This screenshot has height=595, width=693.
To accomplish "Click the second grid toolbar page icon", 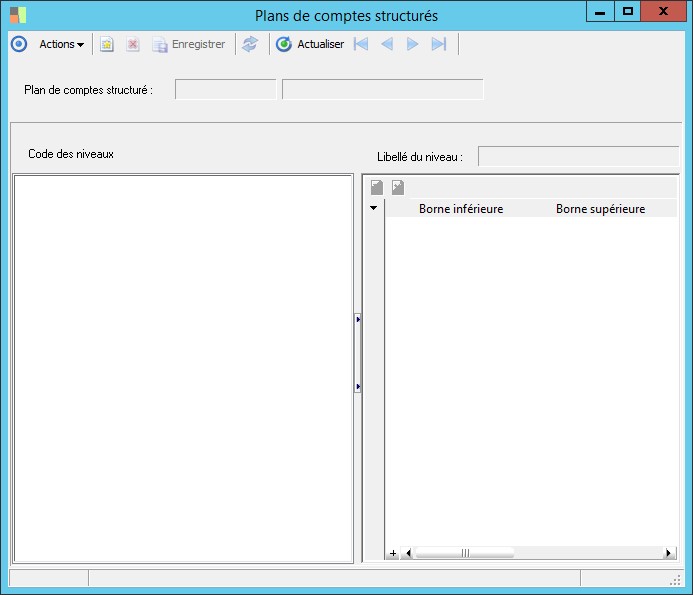I will 397,187.
